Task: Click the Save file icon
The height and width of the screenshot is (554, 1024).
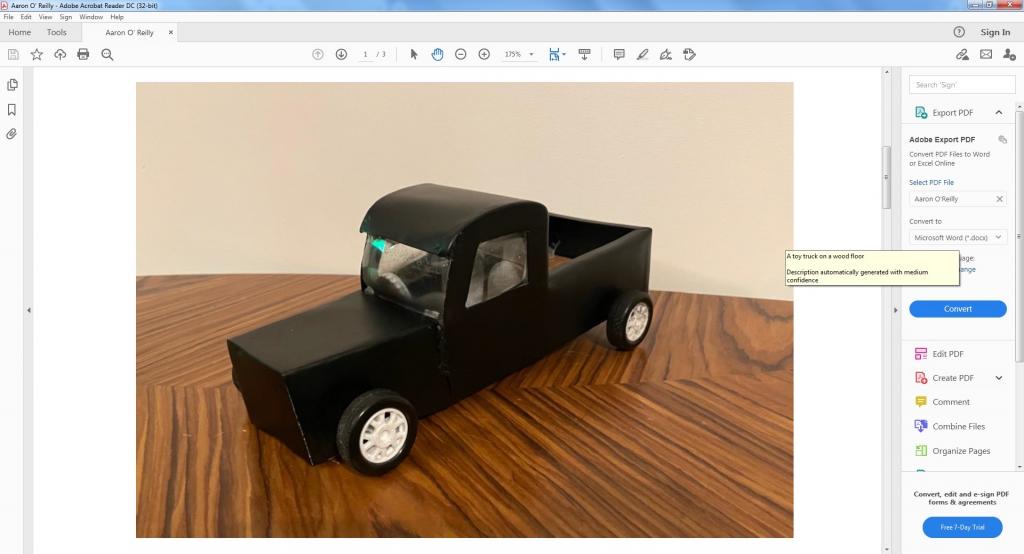Action: [13, 55]
